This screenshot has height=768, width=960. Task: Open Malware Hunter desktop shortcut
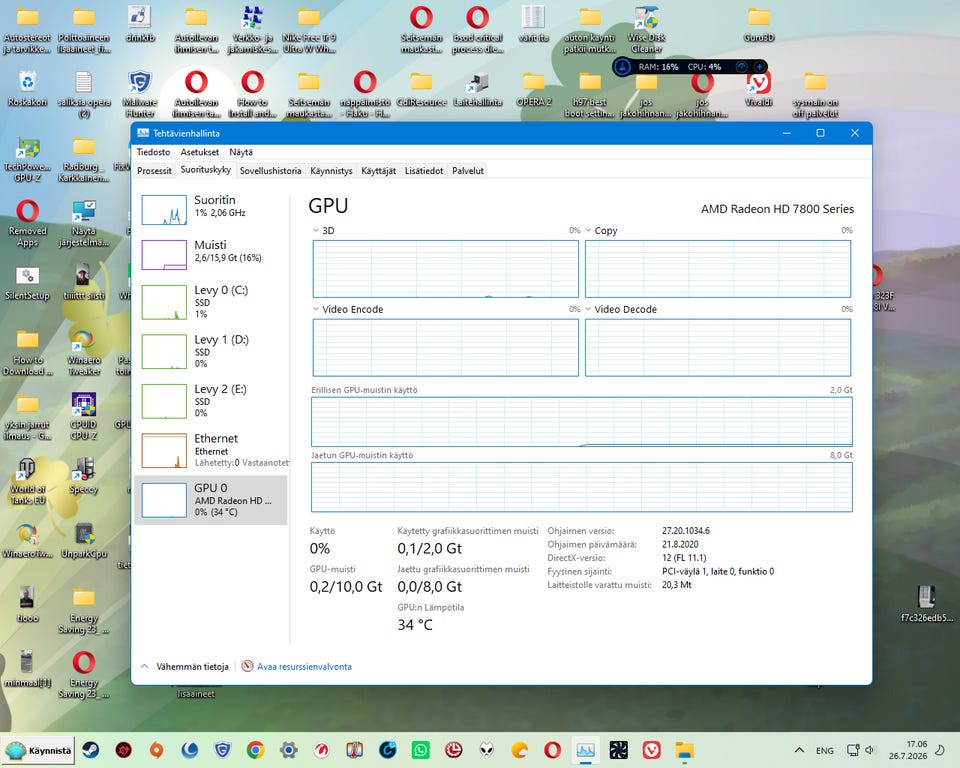tap(140, 94)
